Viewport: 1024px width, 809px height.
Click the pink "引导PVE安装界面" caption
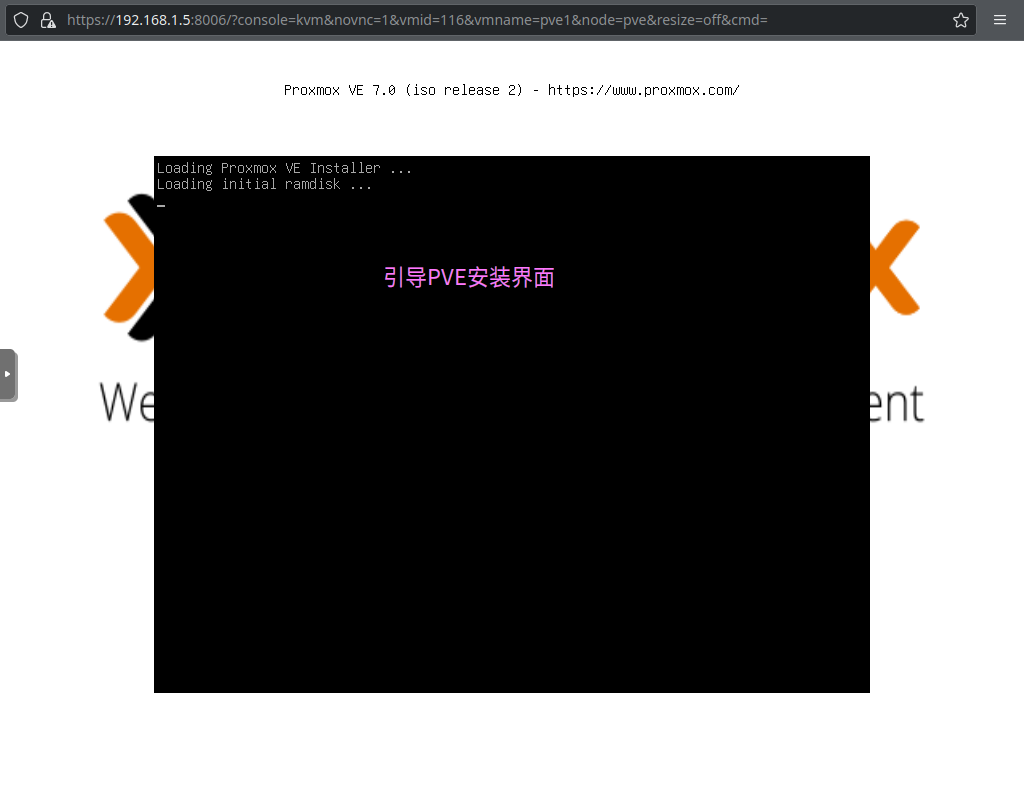point(469,278)
